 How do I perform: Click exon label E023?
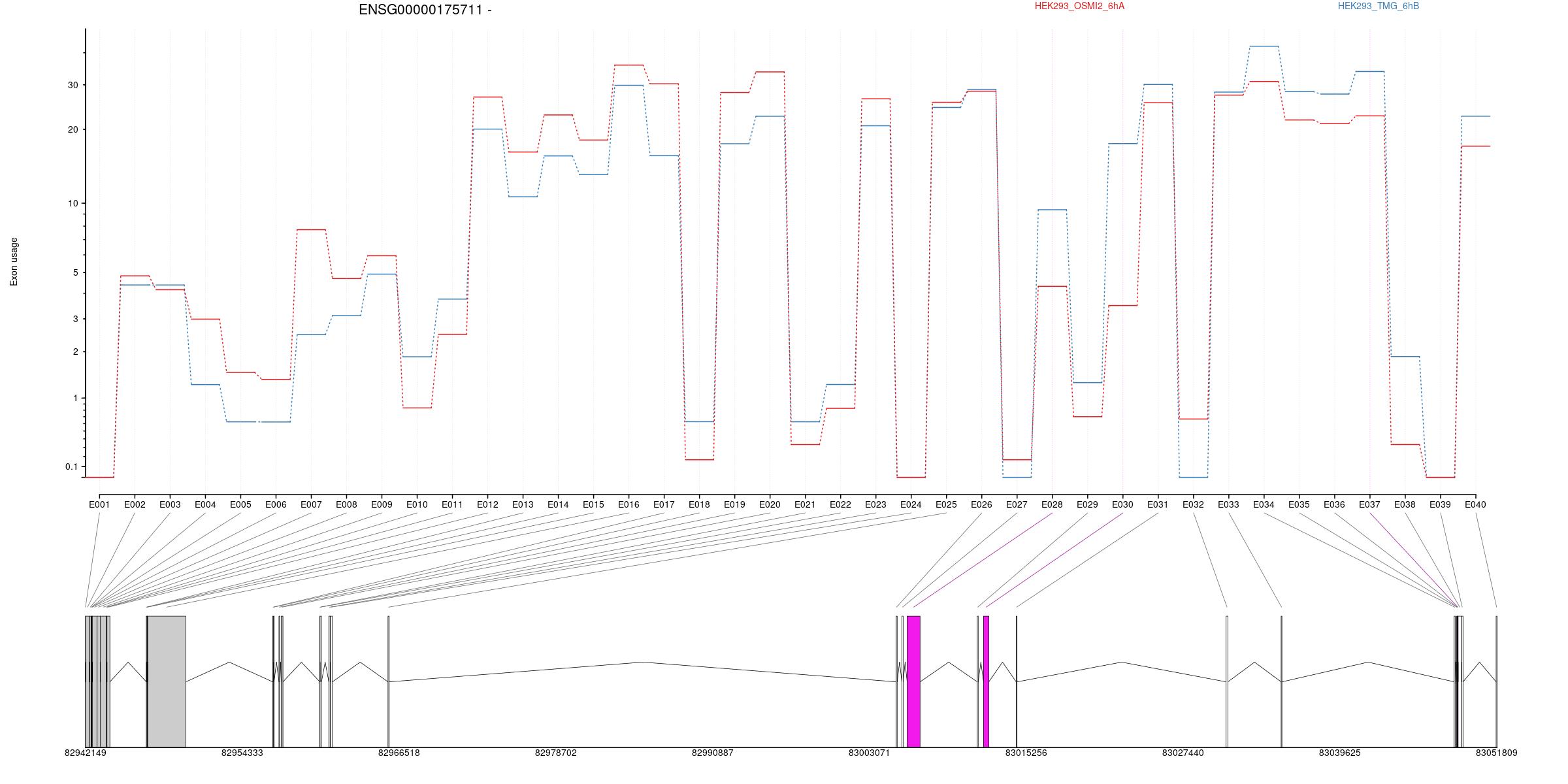coord(875,504)
